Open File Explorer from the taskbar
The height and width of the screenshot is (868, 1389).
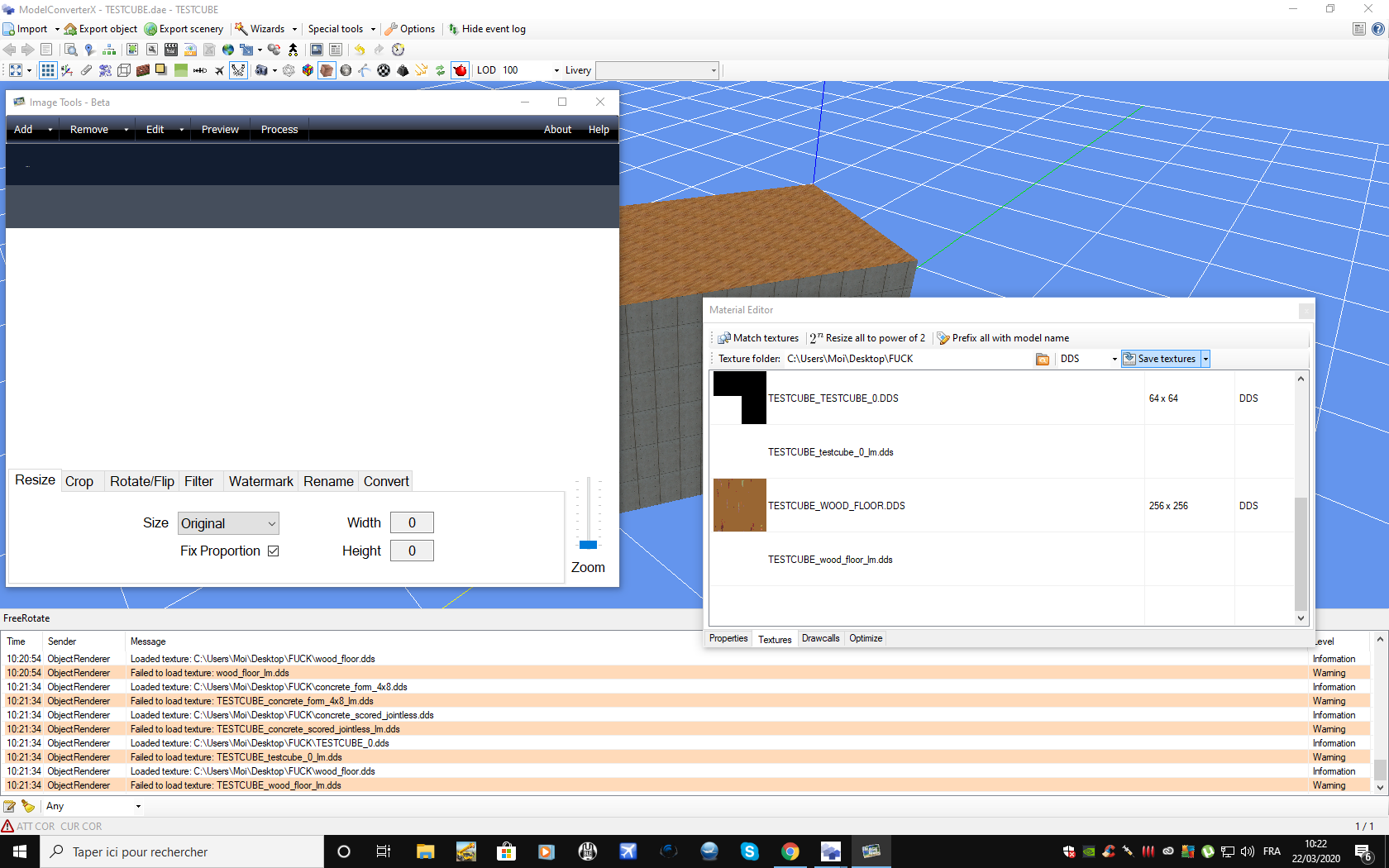coord(426,851)
